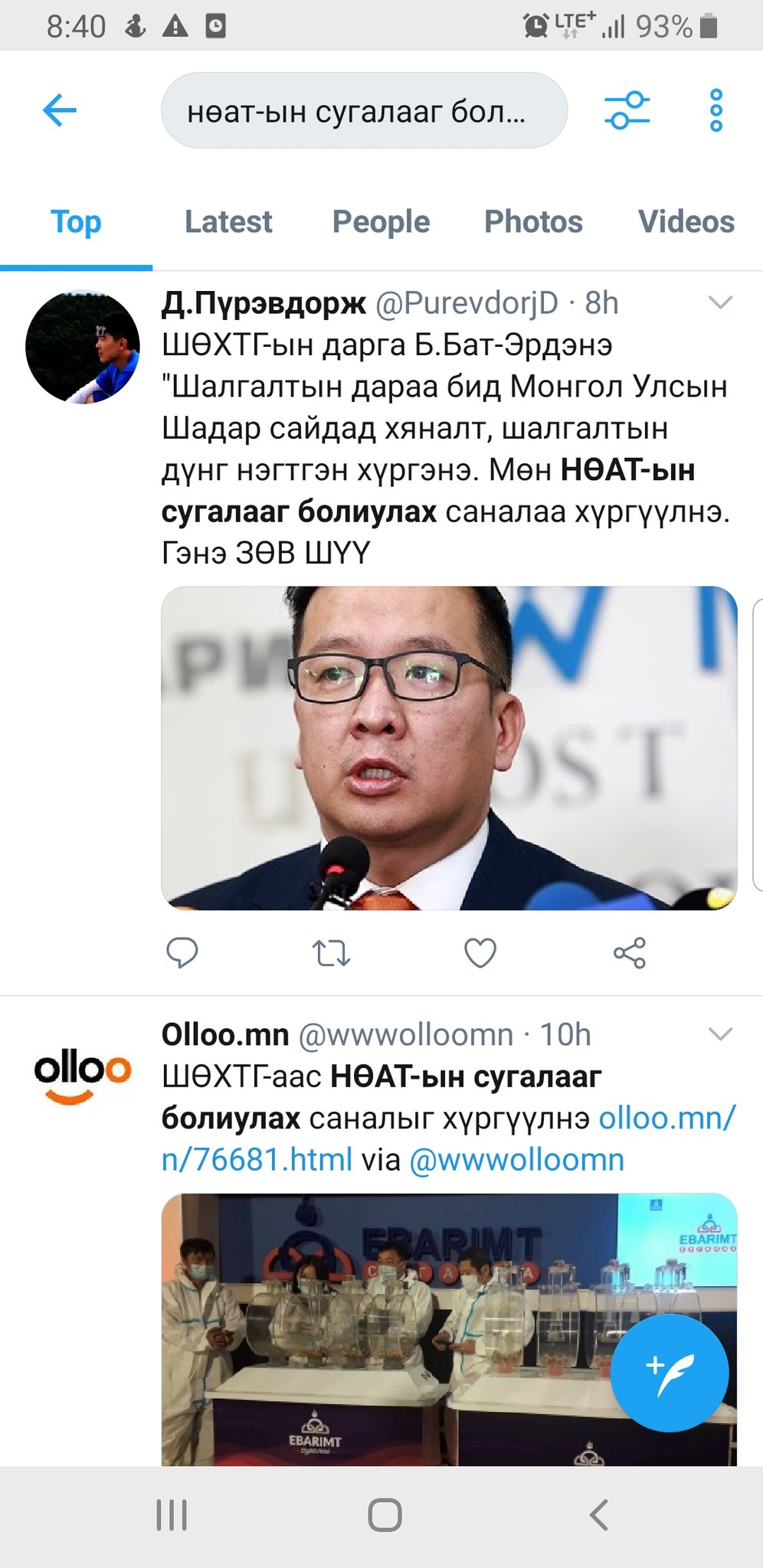Share Д.Пүрэвдорж's tweet
The width and height of the screenshot is (763, 1568).
pyautogui.click(x=630, y=953)
